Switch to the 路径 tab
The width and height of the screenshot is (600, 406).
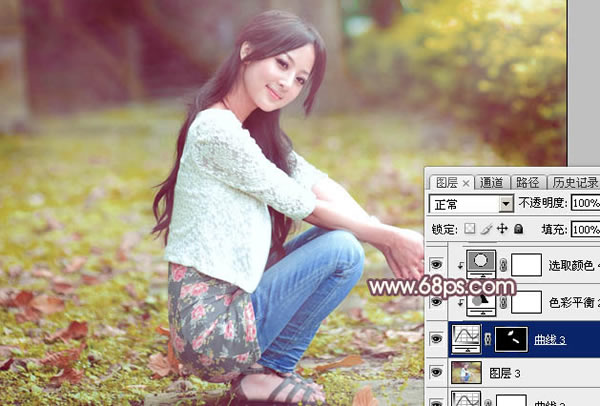pyautogui.click(x=527, y=183)
